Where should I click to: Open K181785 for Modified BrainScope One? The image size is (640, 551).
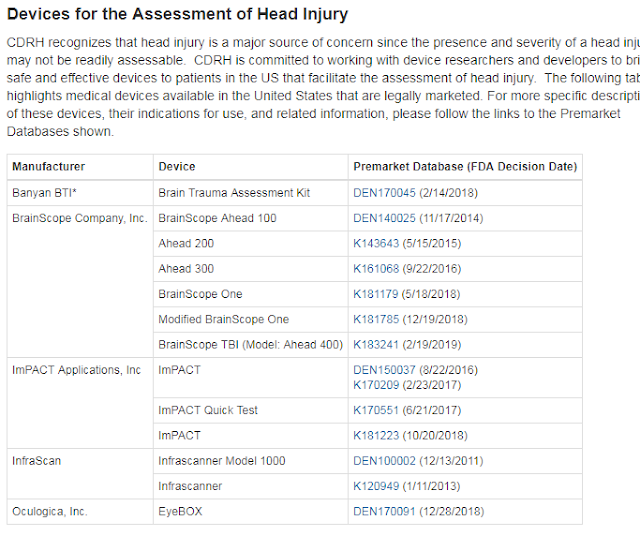point(376,319)
